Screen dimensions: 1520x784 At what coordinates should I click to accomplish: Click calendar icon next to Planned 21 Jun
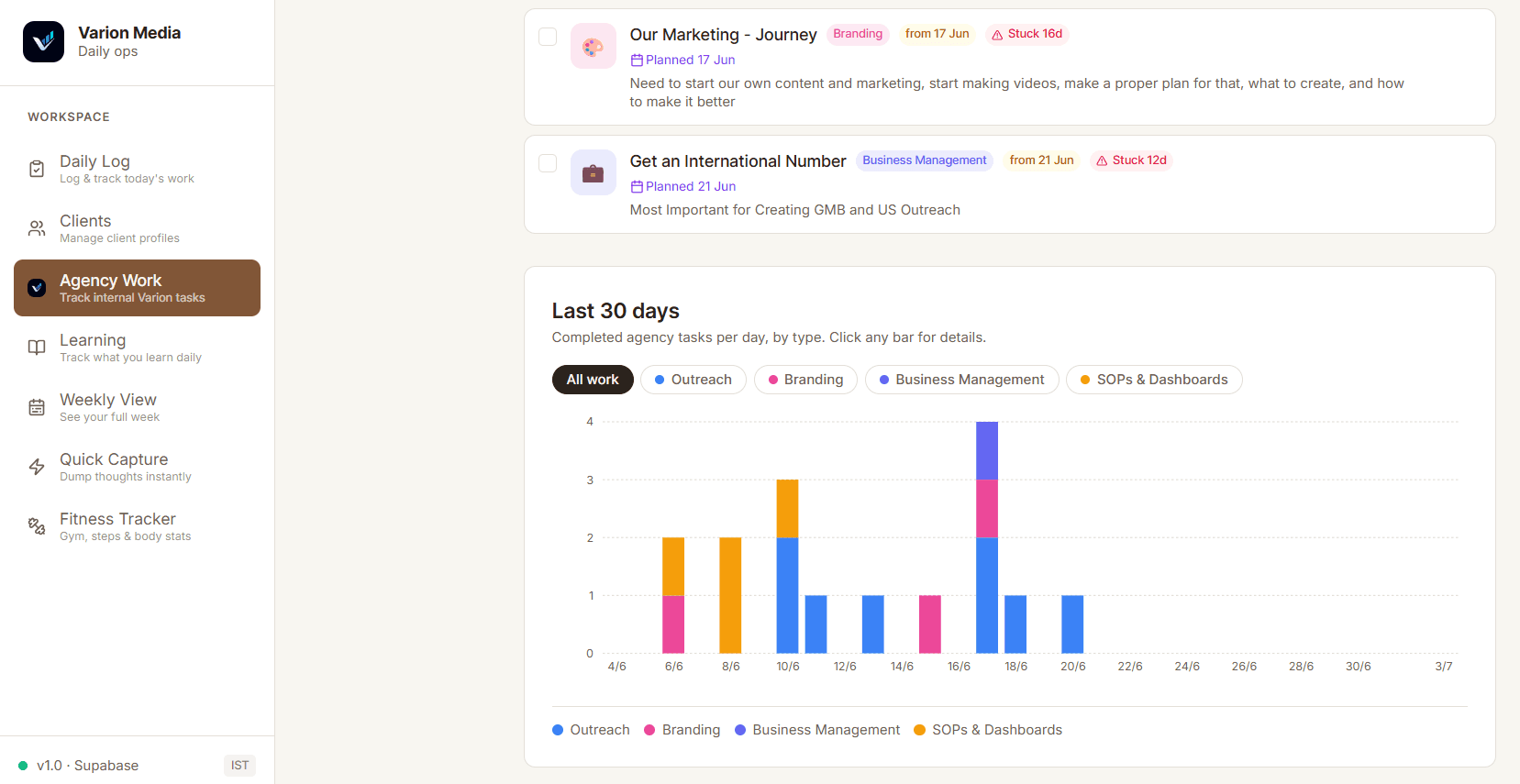point(637,187)
